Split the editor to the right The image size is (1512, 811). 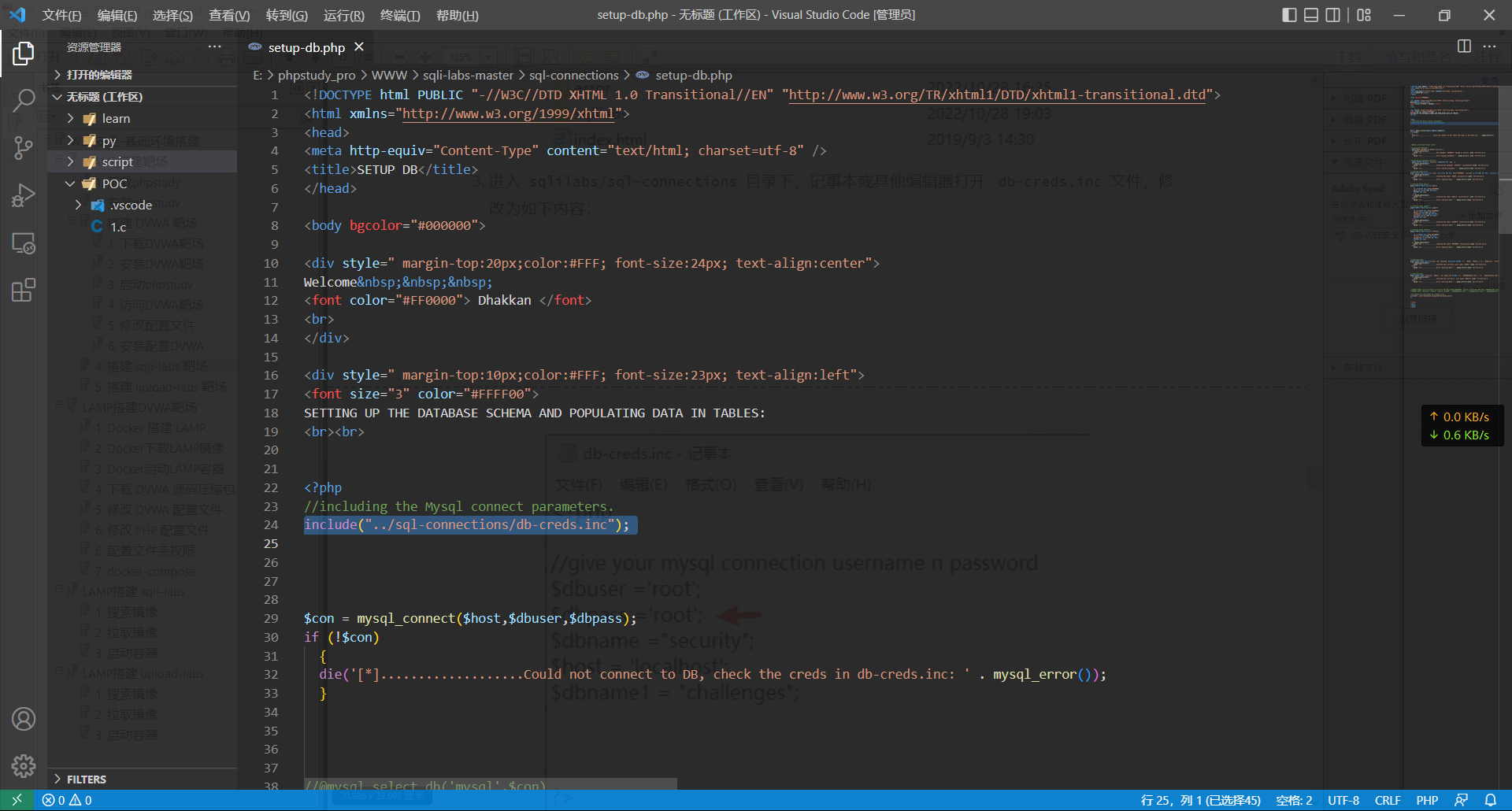[1464, 46]
